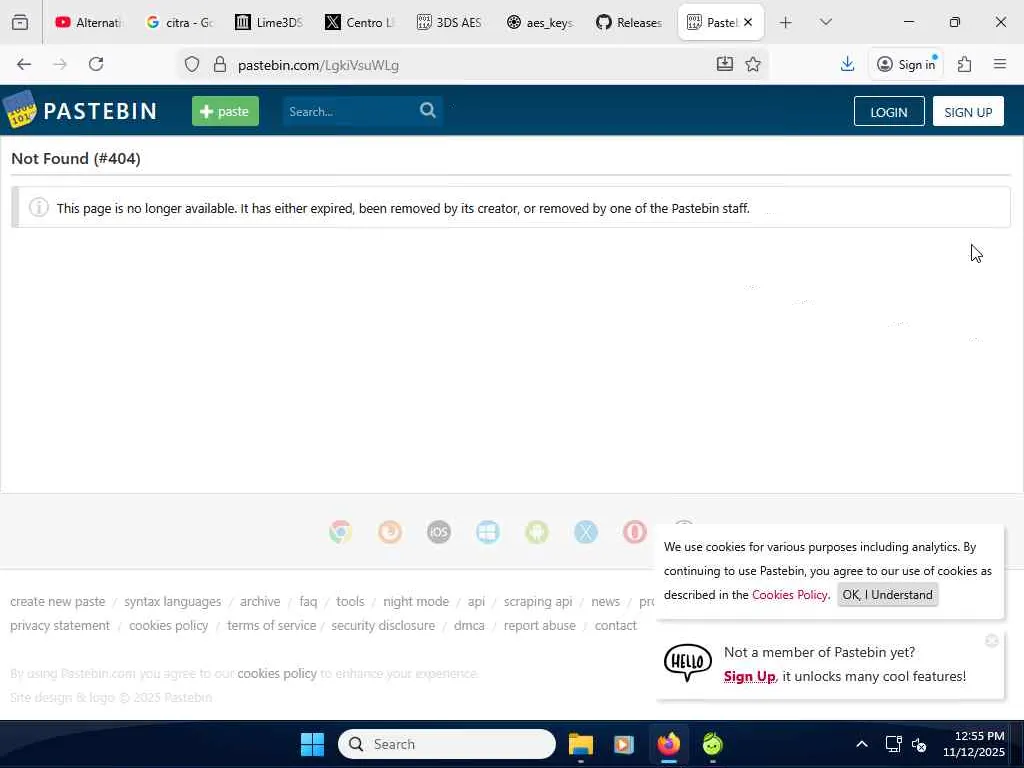Accept cookies with OK, I Understand

[x=888, y=595]
